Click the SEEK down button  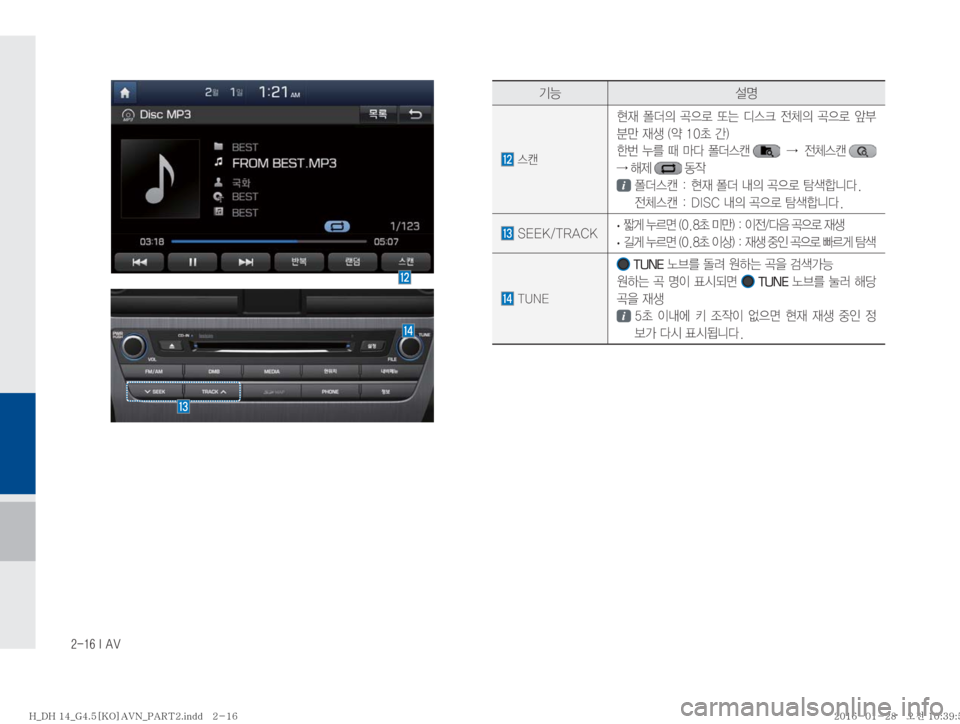155,392
